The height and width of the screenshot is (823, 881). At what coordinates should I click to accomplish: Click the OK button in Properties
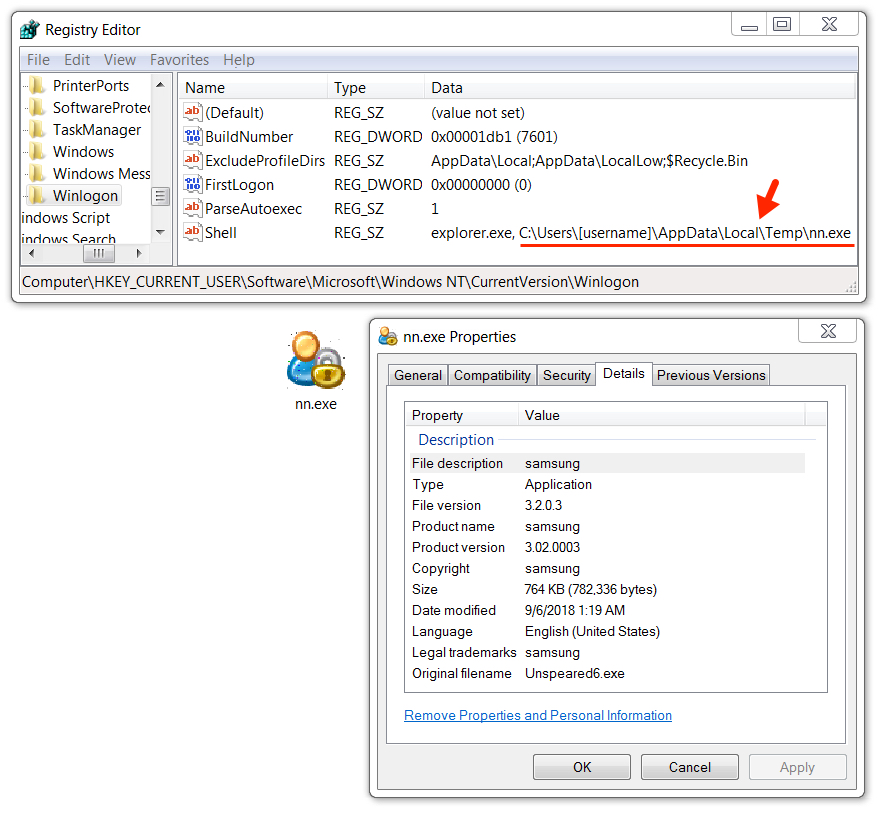point(582,767)
